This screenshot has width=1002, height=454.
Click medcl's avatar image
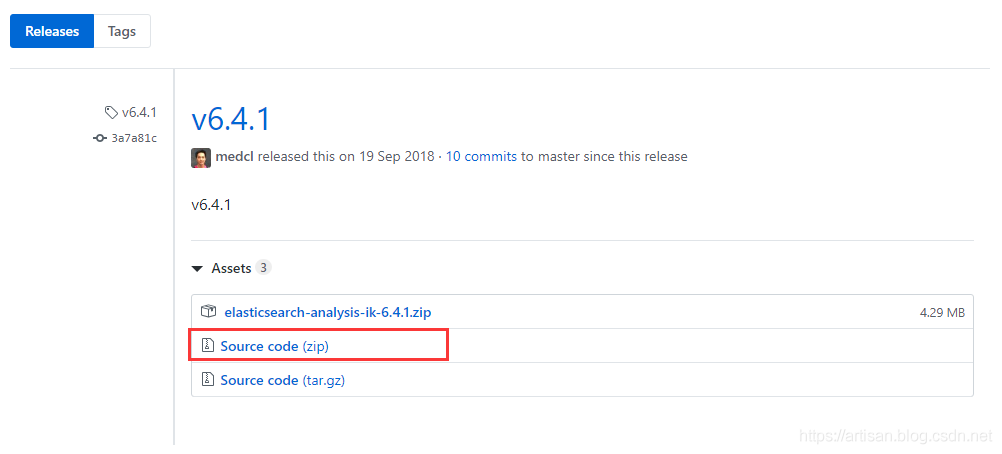click(x=201, y=157)
